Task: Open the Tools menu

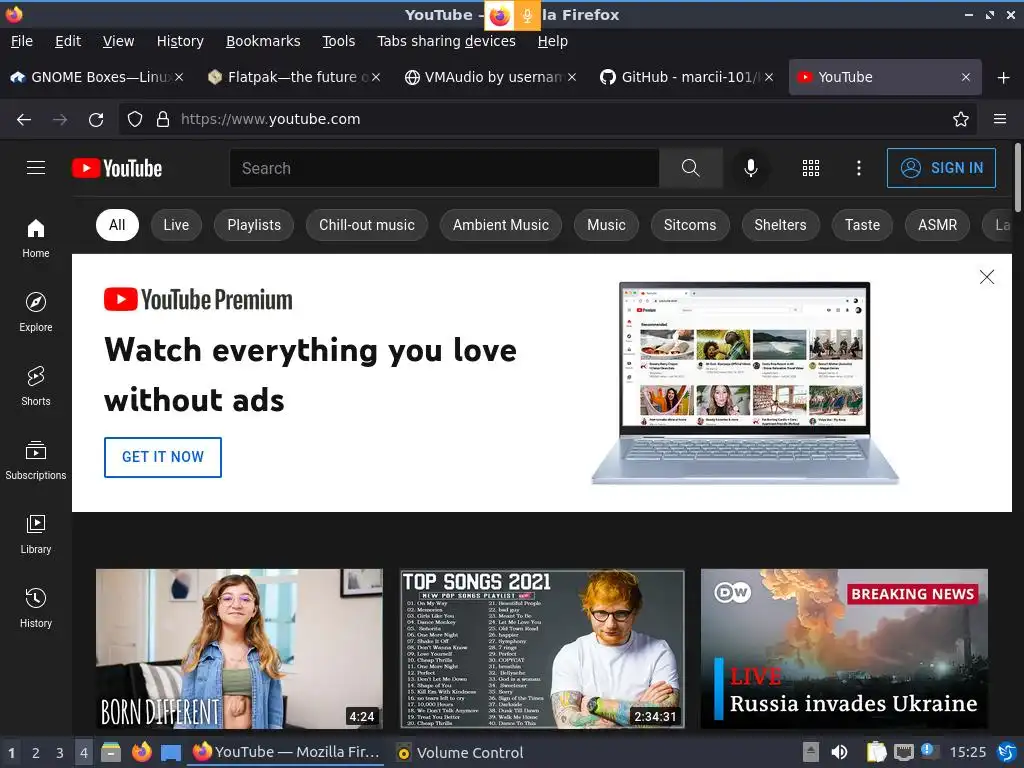Action: [338, 41]
